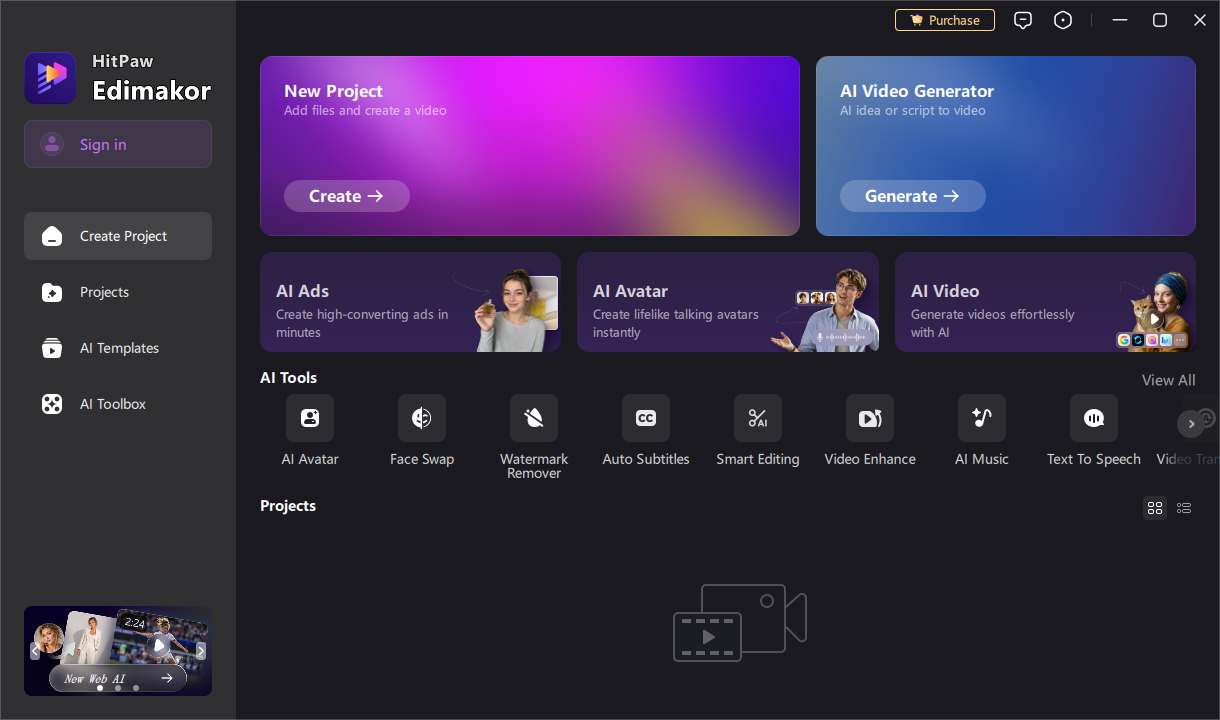Click the Projects folder icon in sidebar

52,292
